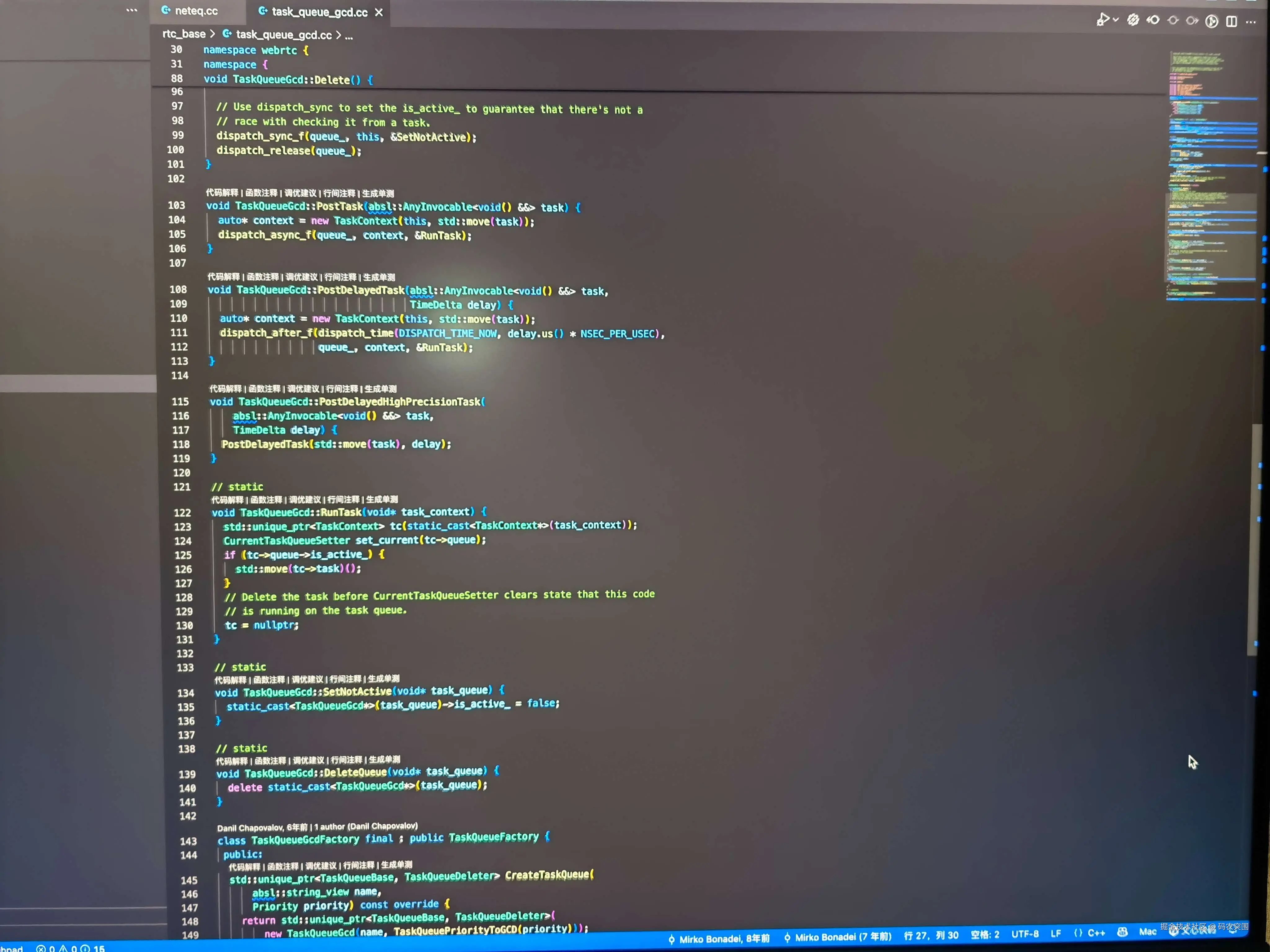Switch to the neteq.cc tab
The width and height of the screenshot is (1270, 952).
pyautogui.click(x=196, y=11)
